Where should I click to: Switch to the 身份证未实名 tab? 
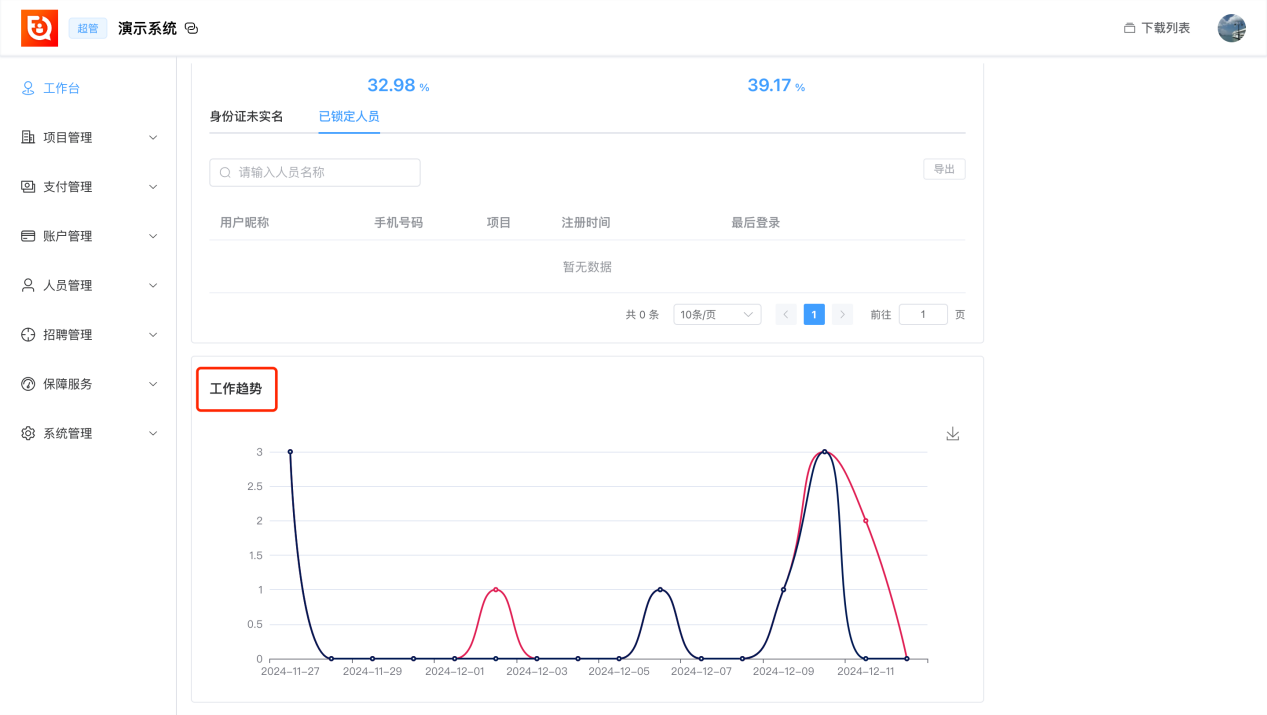[246, 116]
